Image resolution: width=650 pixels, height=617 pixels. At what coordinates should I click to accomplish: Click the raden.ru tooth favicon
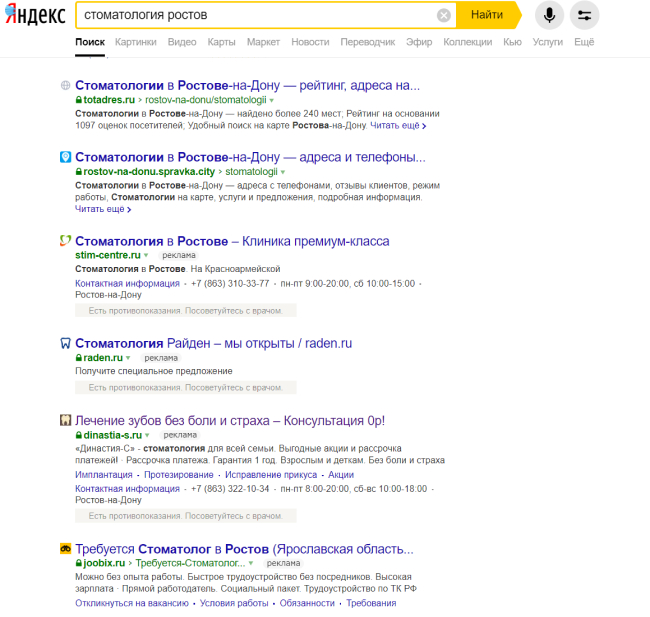[65, 343]
